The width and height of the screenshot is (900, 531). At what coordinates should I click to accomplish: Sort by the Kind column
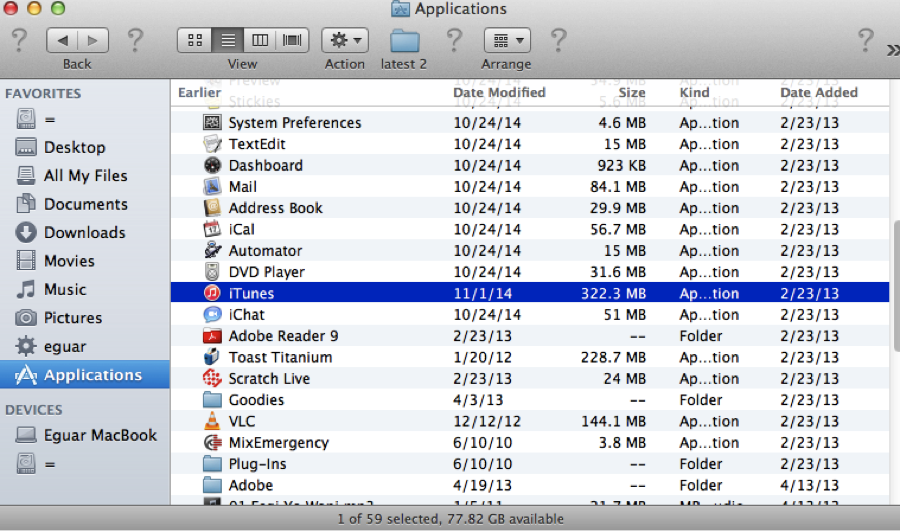(x=695, y=92)
